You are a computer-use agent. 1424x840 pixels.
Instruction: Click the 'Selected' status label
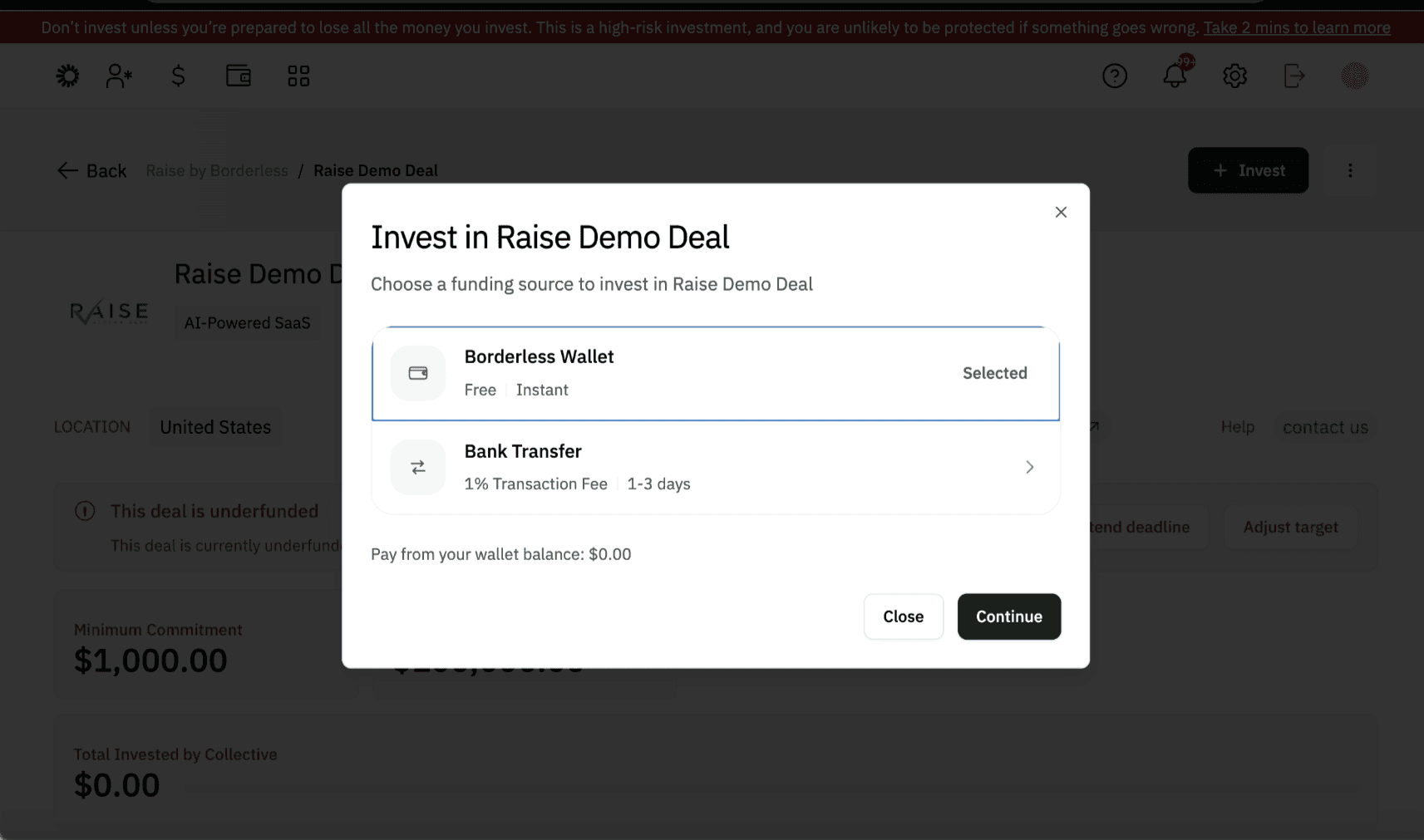point(995,373)
